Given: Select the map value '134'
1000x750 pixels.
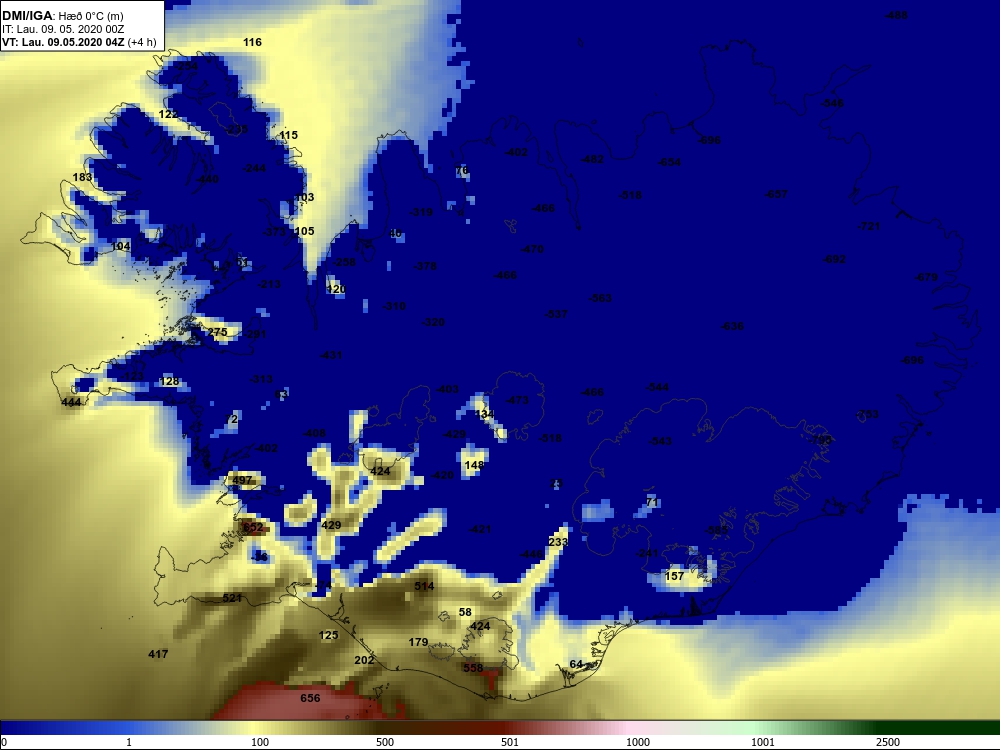Looking at the screenshot, I should (x=485, y=414).
